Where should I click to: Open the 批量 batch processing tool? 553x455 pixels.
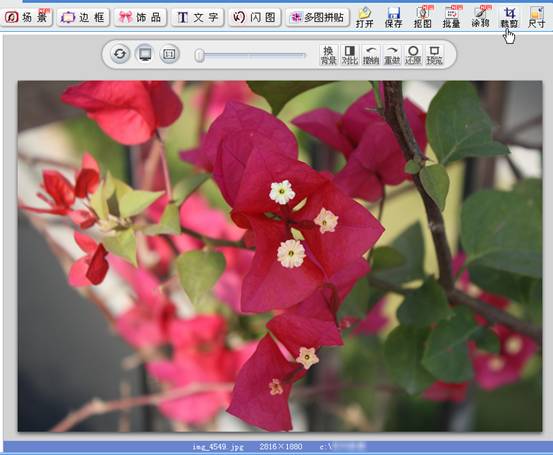point(451,18)
